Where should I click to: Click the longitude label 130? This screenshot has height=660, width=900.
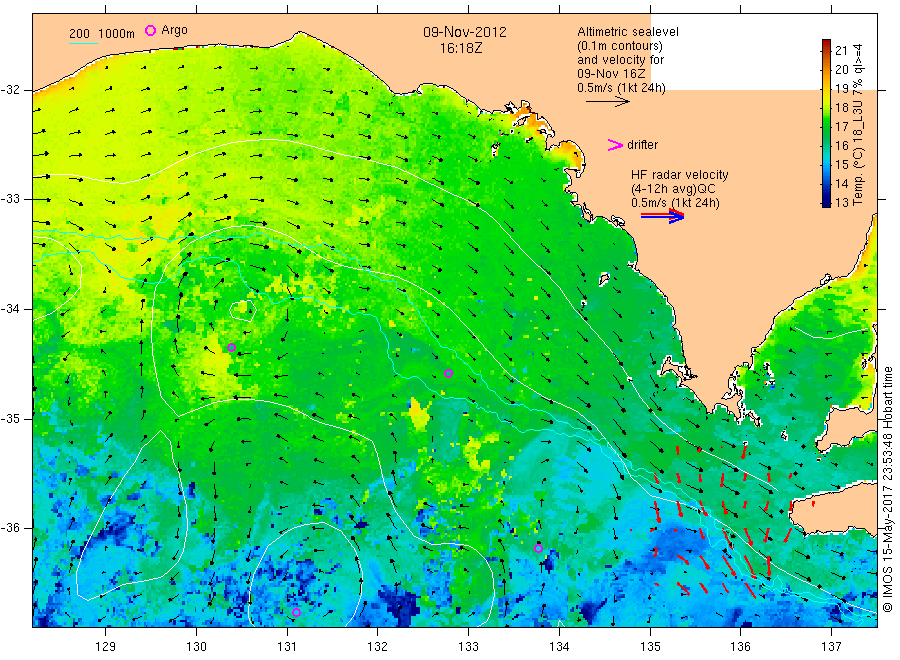(196, 647)
